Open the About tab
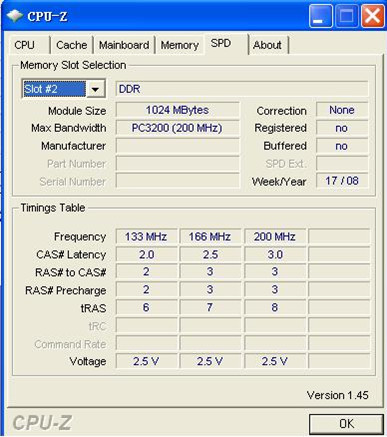The height and width of the screenshot is (437, 387). coord(267,45)
